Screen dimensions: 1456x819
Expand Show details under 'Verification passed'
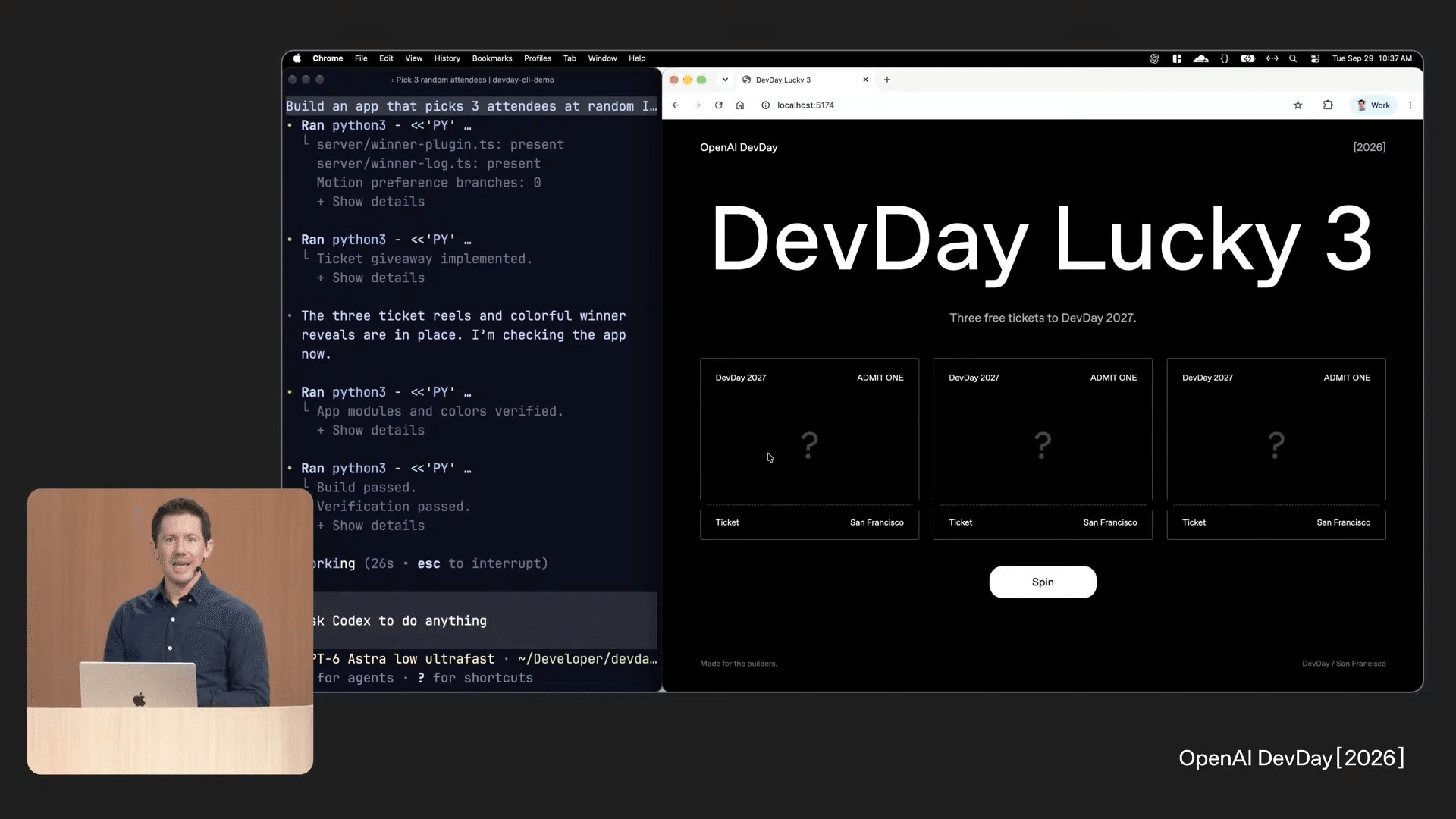(x=371, y=526)
